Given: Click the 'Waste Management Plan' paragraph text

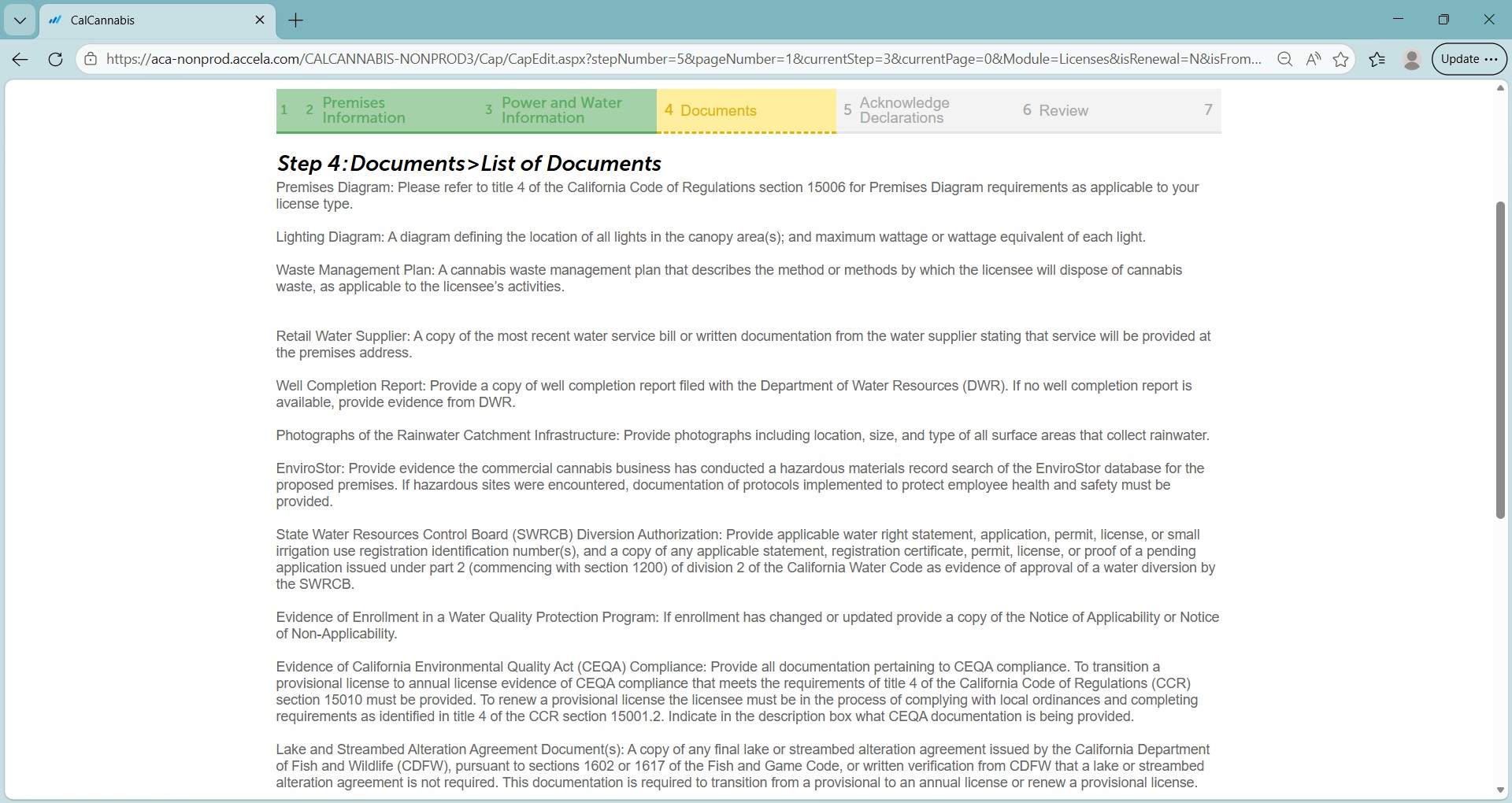Looking at the screenshot, I should (728, 278).
